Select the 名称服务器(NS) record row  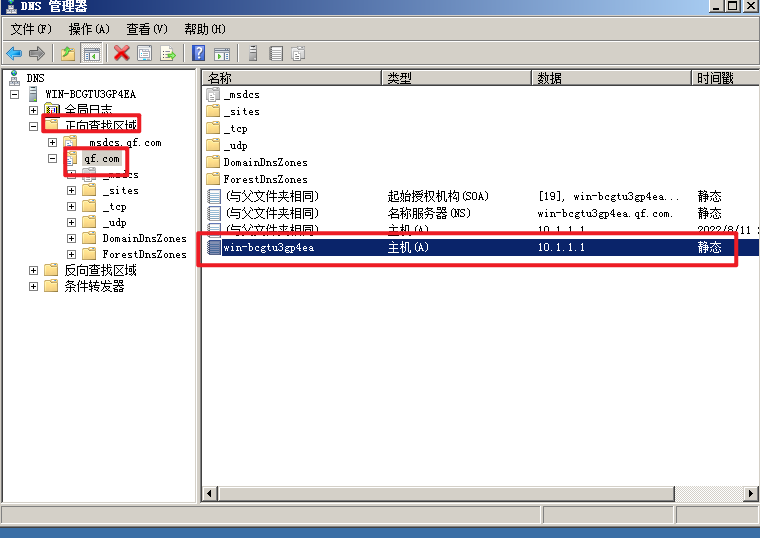pyautogui.click(x=480, y=213)
